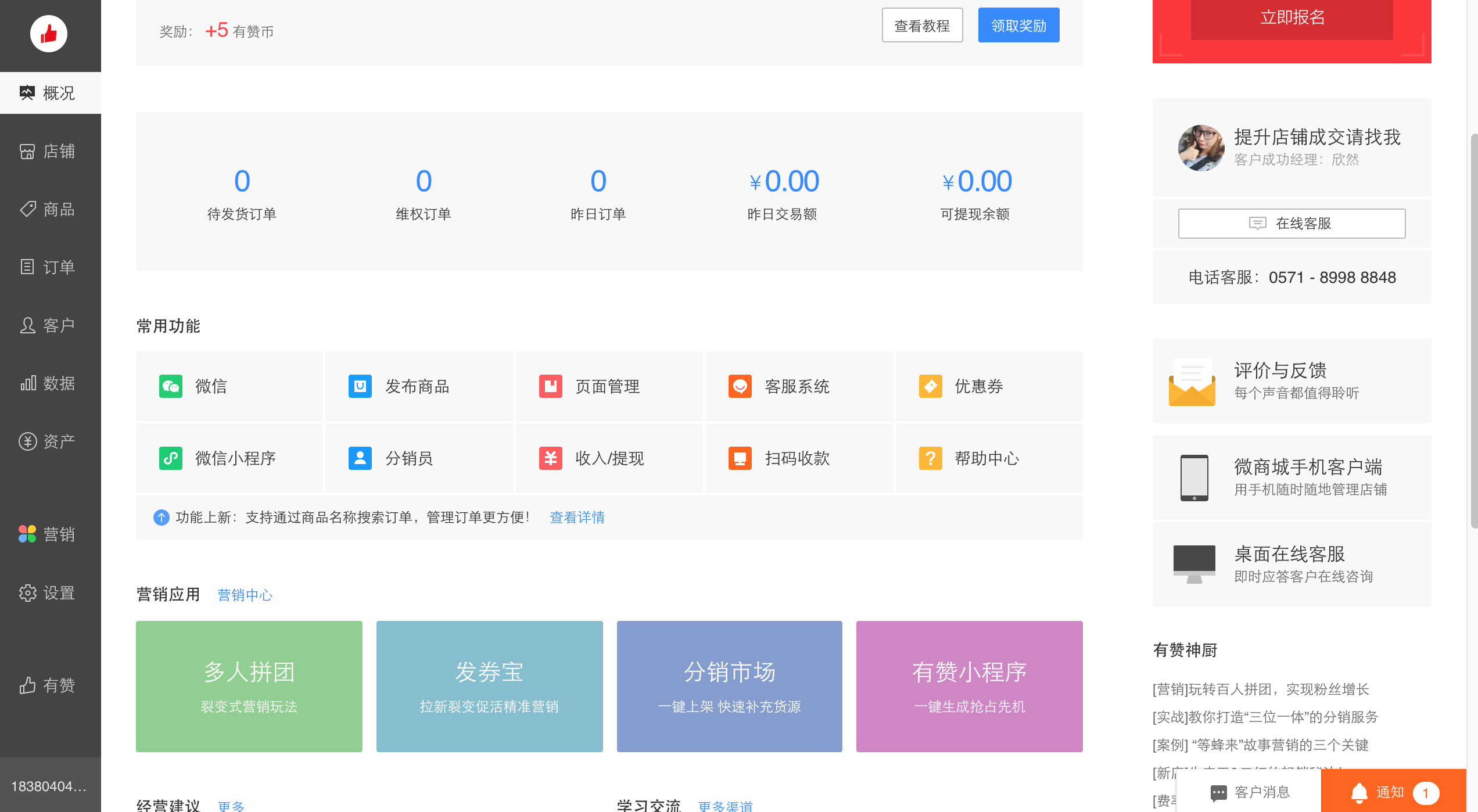Click the green 微信 WeChat icon

(x=171, y=386)
